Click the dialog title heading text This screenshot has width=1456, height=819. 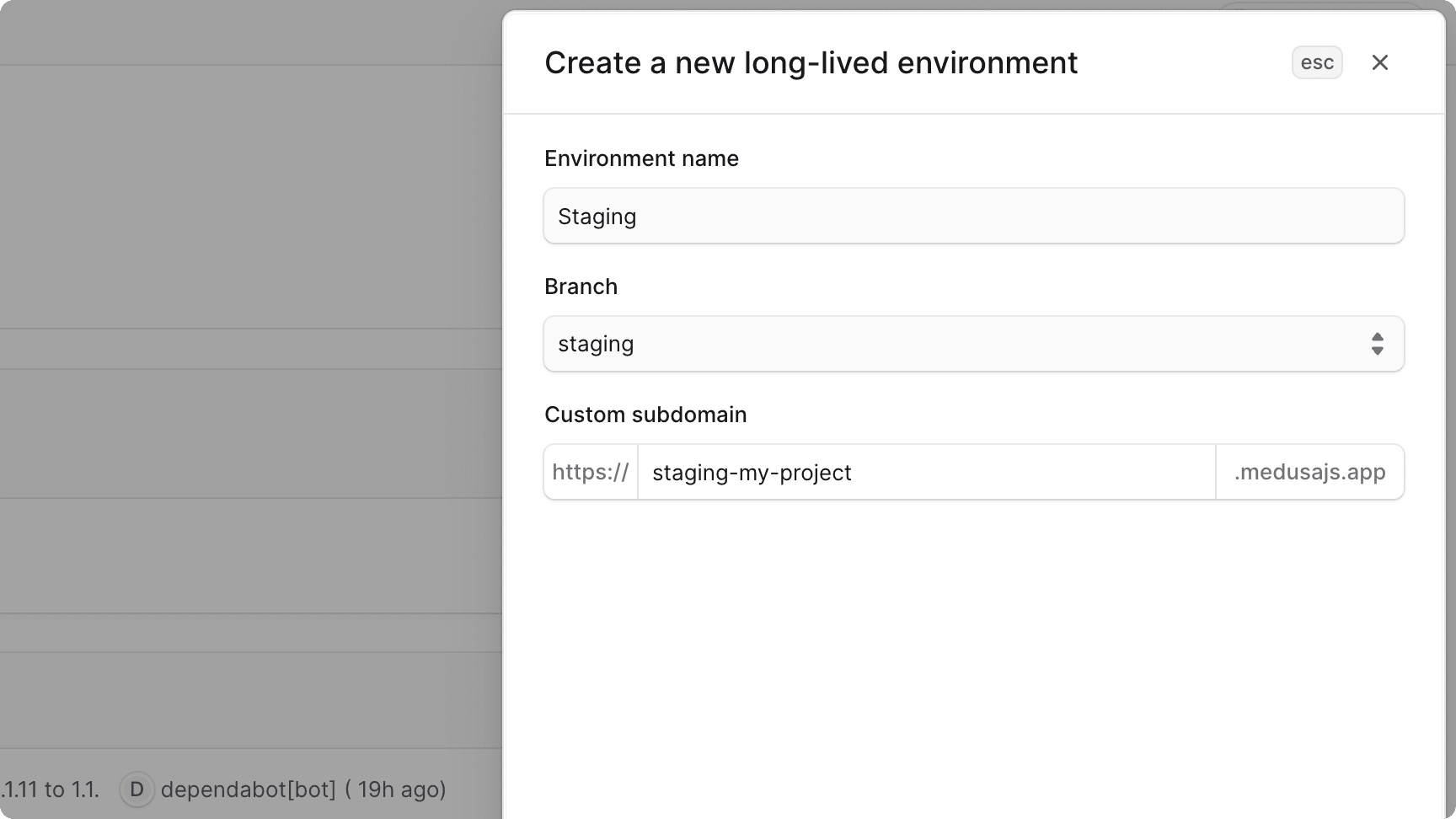[811, 63]
